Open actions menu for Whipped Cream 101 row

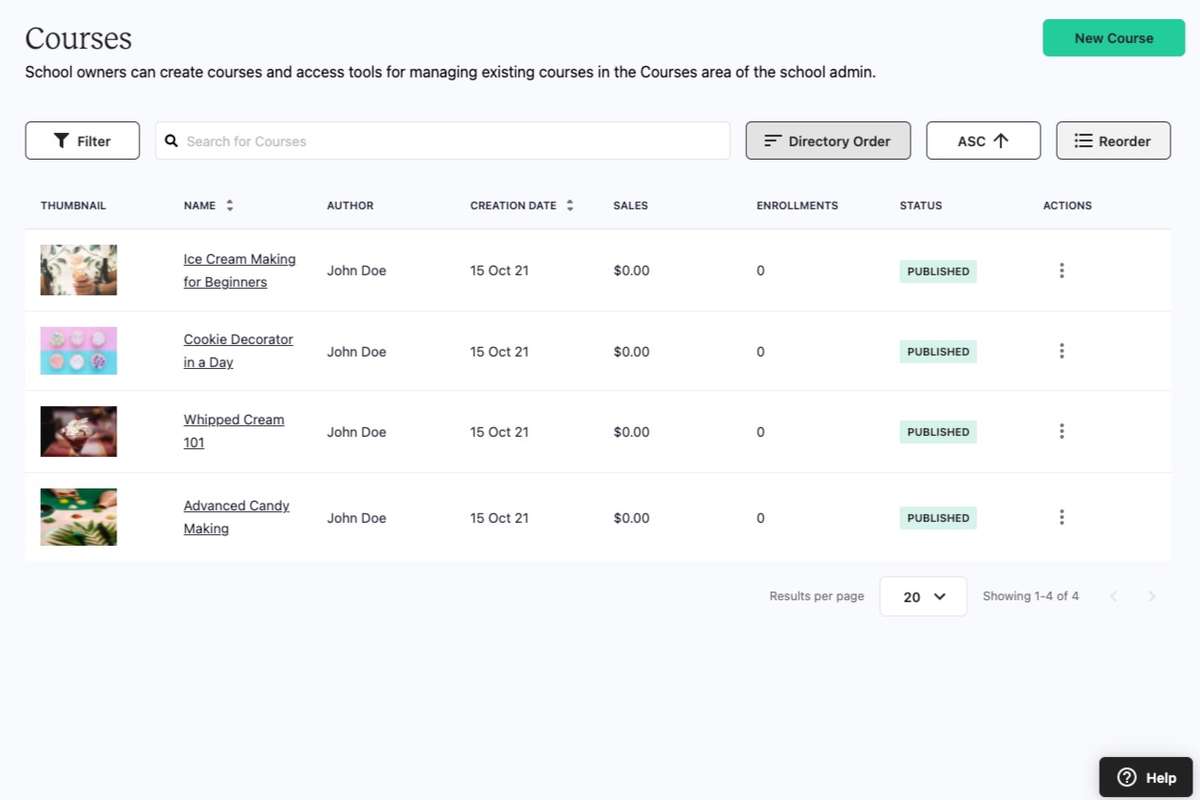point(1061,431)
